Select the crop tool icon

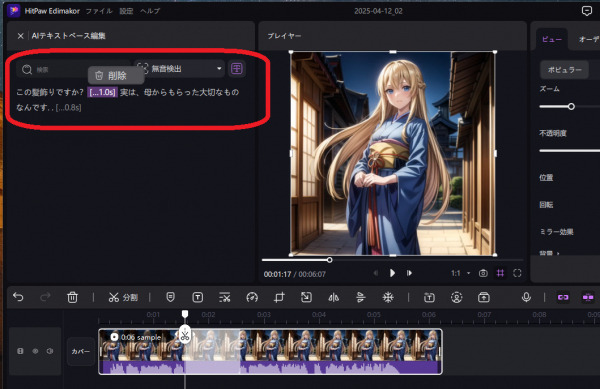pyautogui.click(x=279, y=297)
